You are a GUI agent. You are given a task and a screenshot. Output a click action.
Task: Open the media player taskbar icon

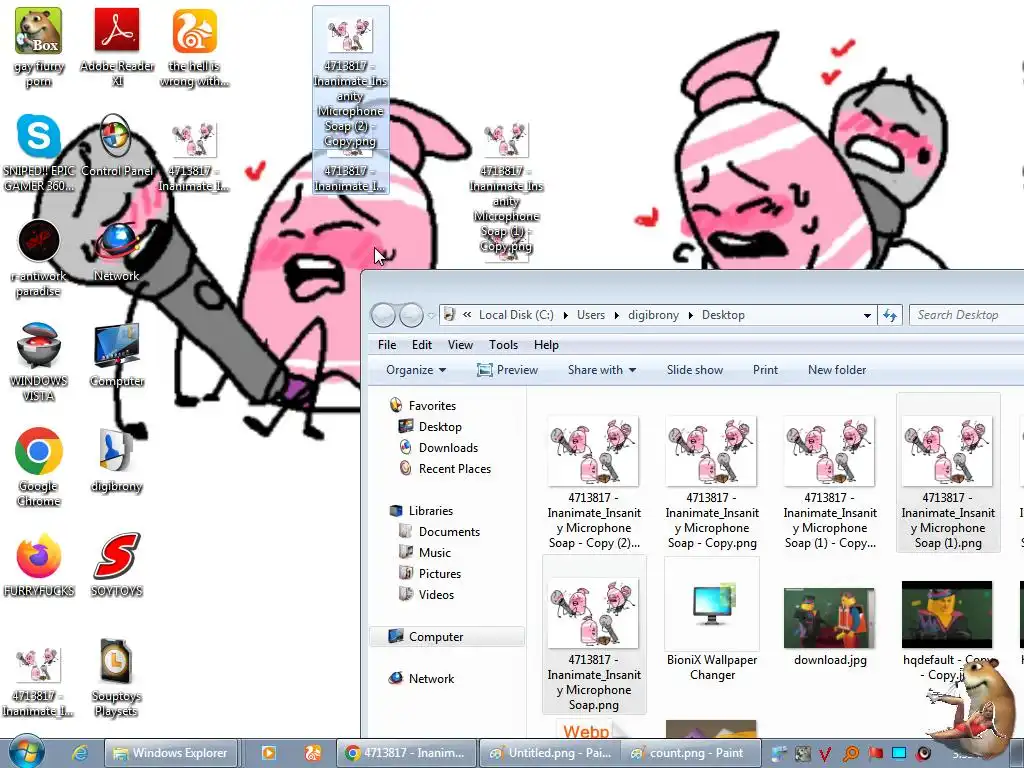[x=268, y=753]
